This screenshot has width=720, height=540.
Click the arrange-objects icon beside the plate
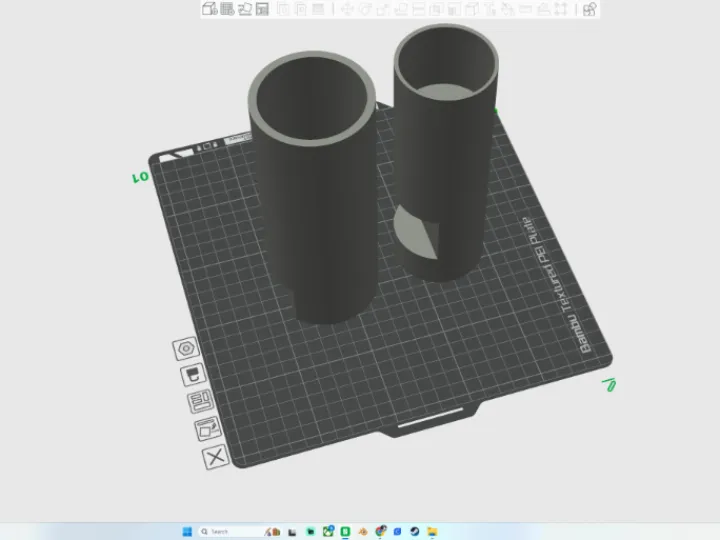[201, 401]
